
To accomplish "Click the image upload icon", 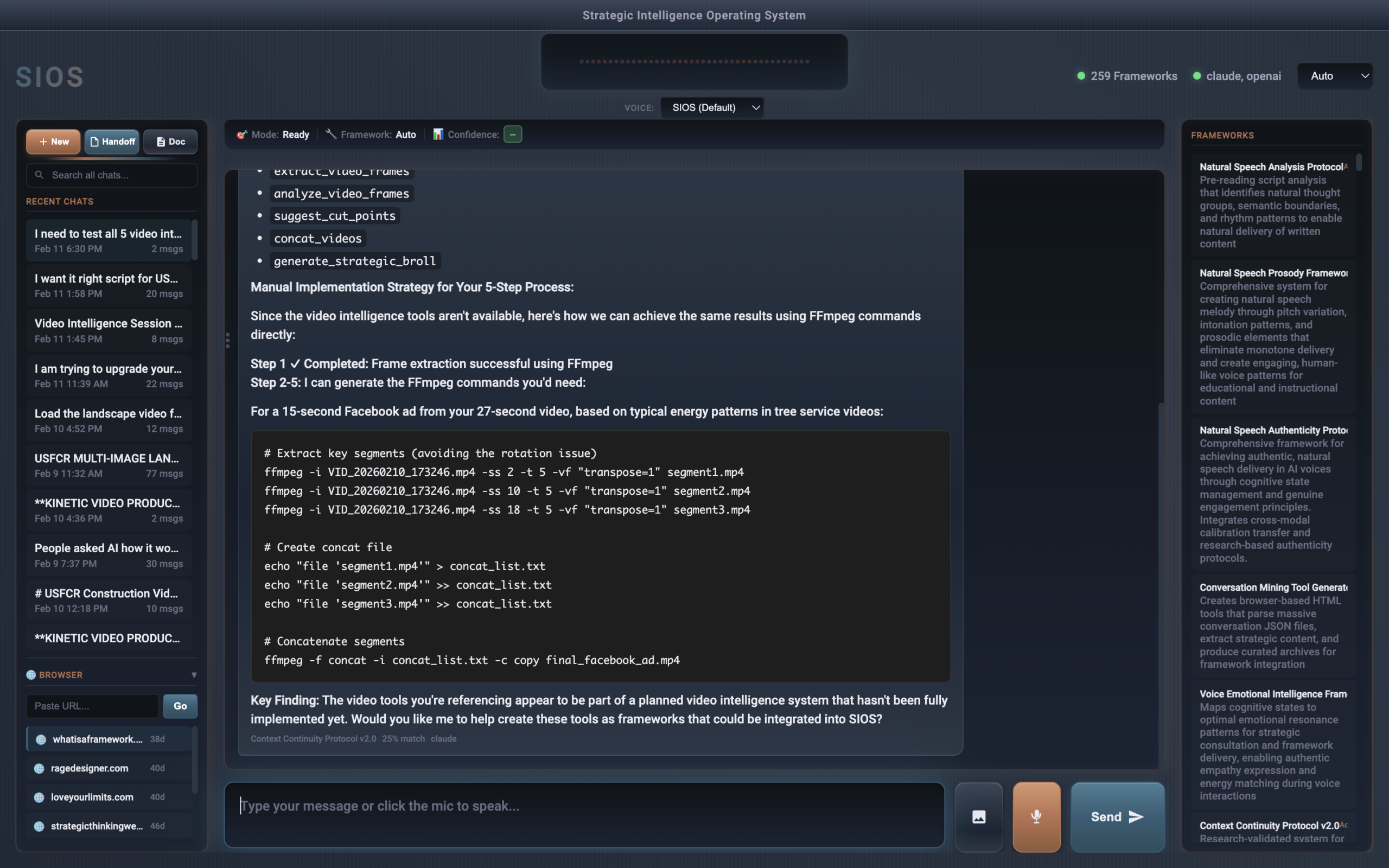I will pyautogui.click(x=979, y=816).
